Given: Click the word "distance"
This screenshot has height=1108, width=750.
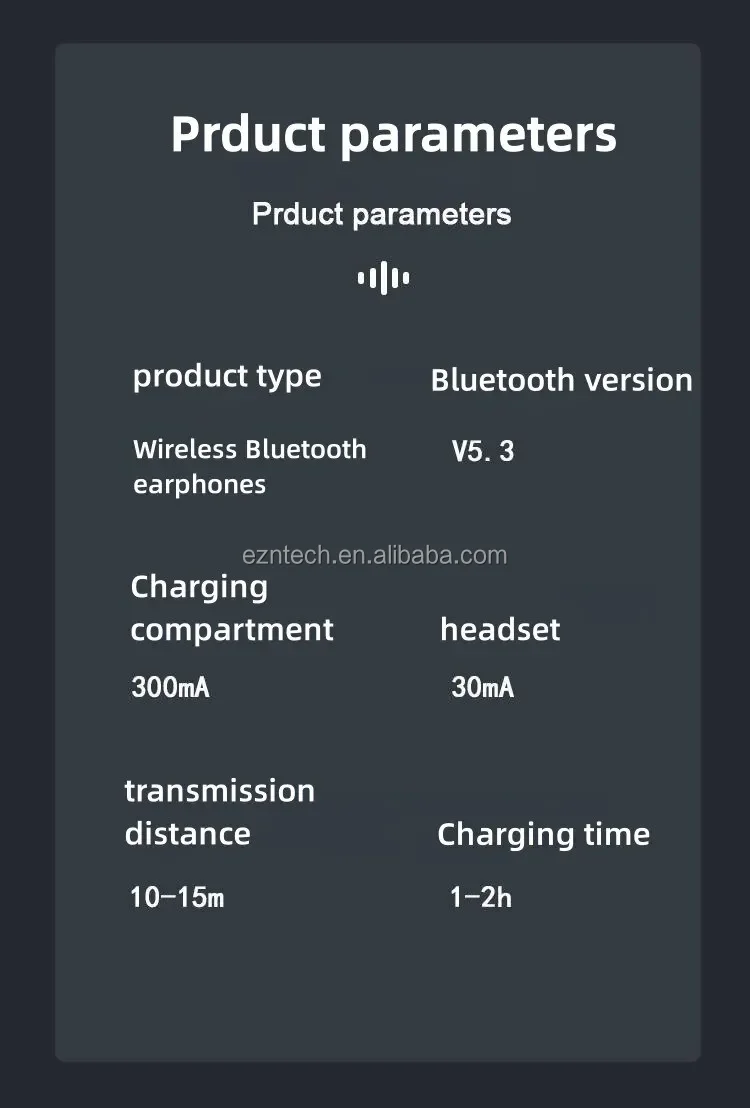Looking at the screenshot, I should (x=187, y=834).
